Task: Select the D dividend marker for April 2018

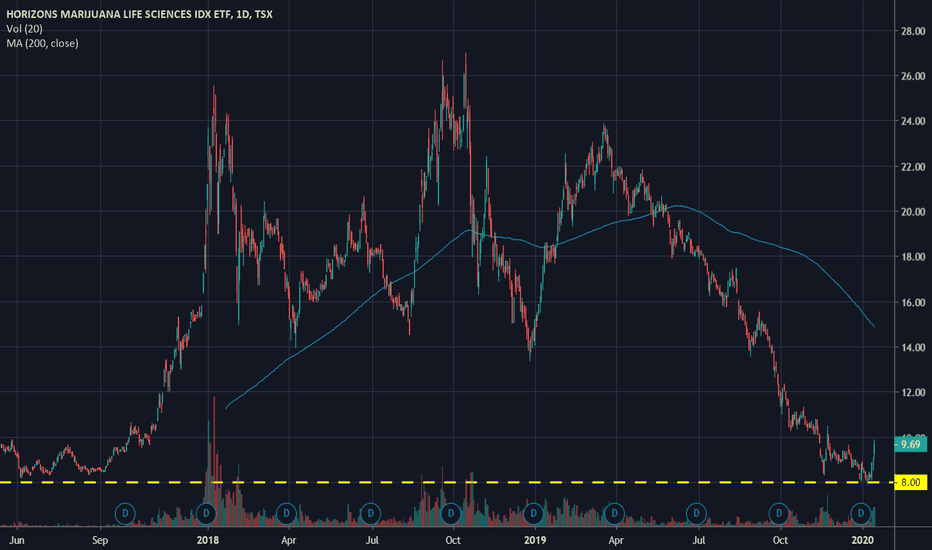Action: pos(286,513)
